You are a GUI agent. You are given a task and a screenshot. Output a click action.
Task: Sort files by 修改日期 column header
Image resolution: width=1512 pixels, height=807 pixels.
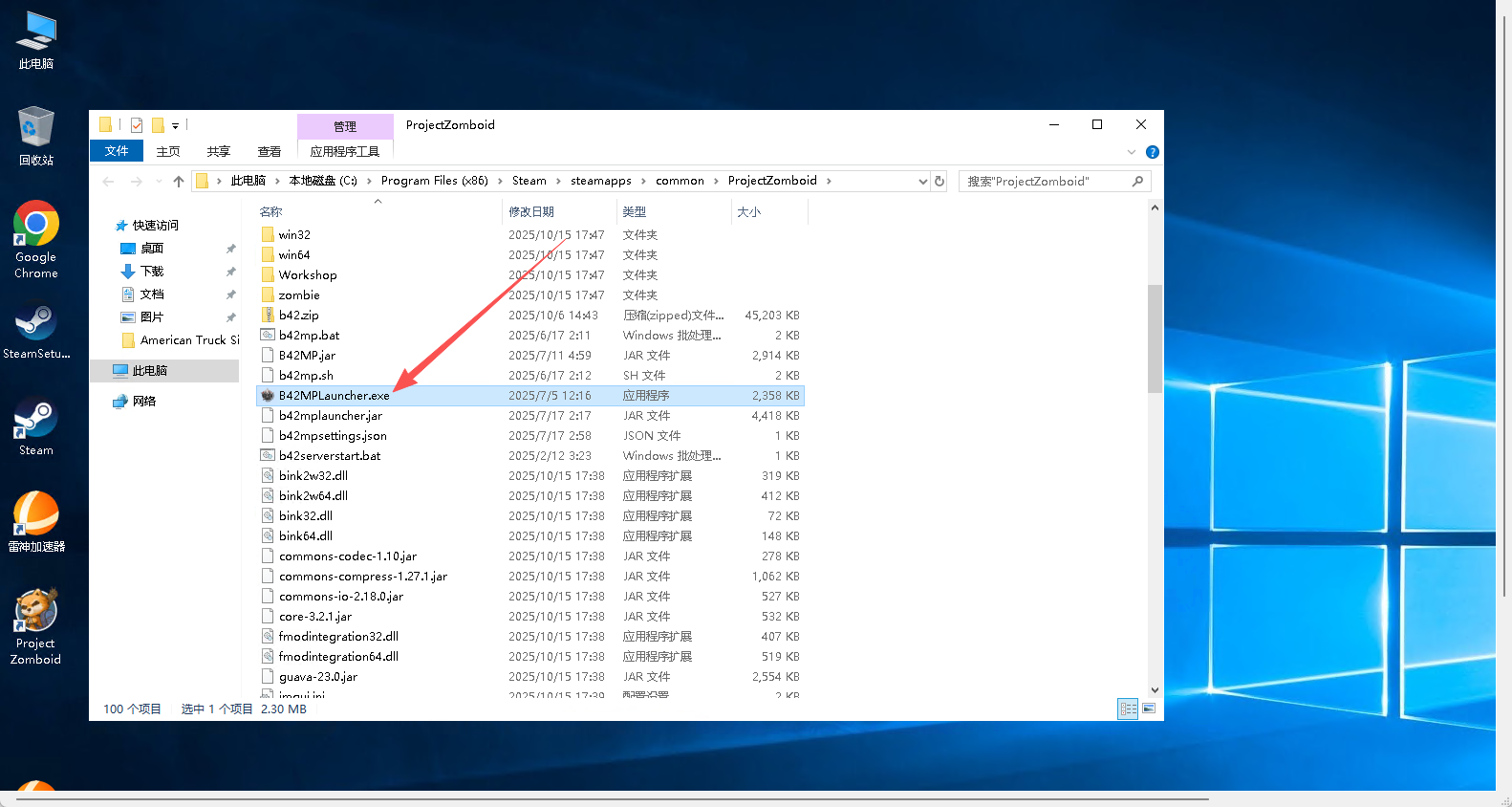tap(531, 211)
